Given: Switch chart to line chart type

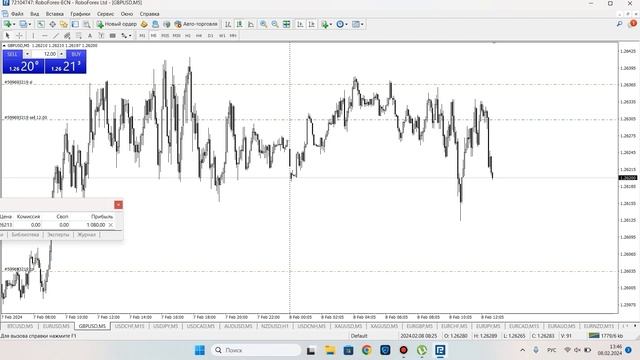Looking at the screenshot, I should [251, 24].
